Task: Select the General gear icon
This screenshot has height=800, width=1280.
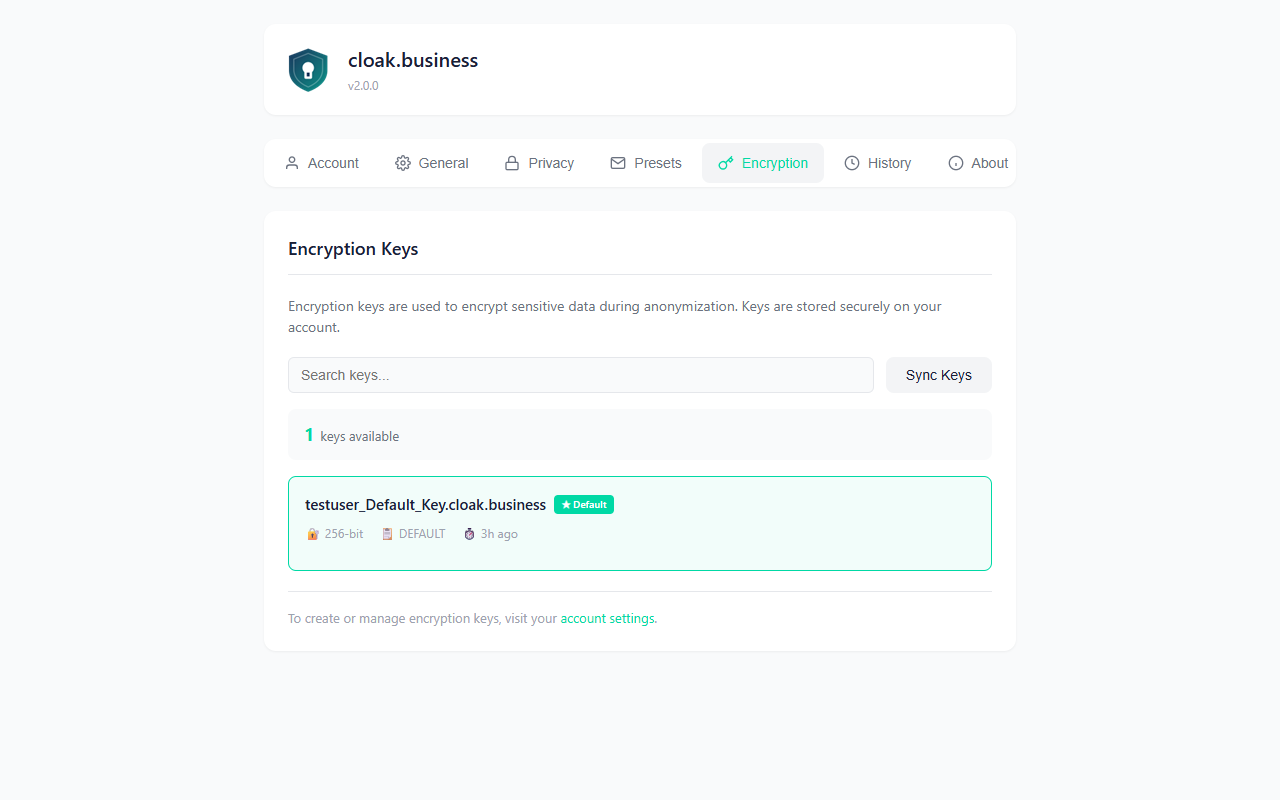Action: click(403, 162)
